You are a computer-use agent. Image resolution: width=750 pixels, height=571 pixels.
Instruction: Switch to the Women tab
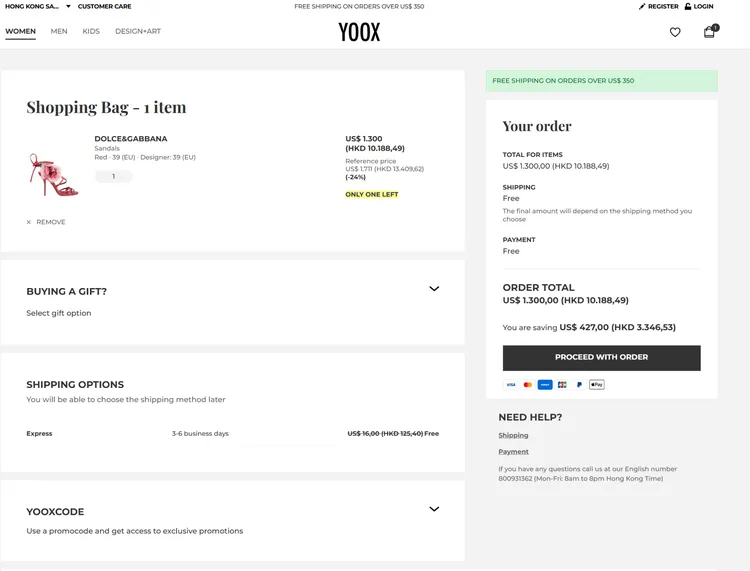tap(21, 31)
